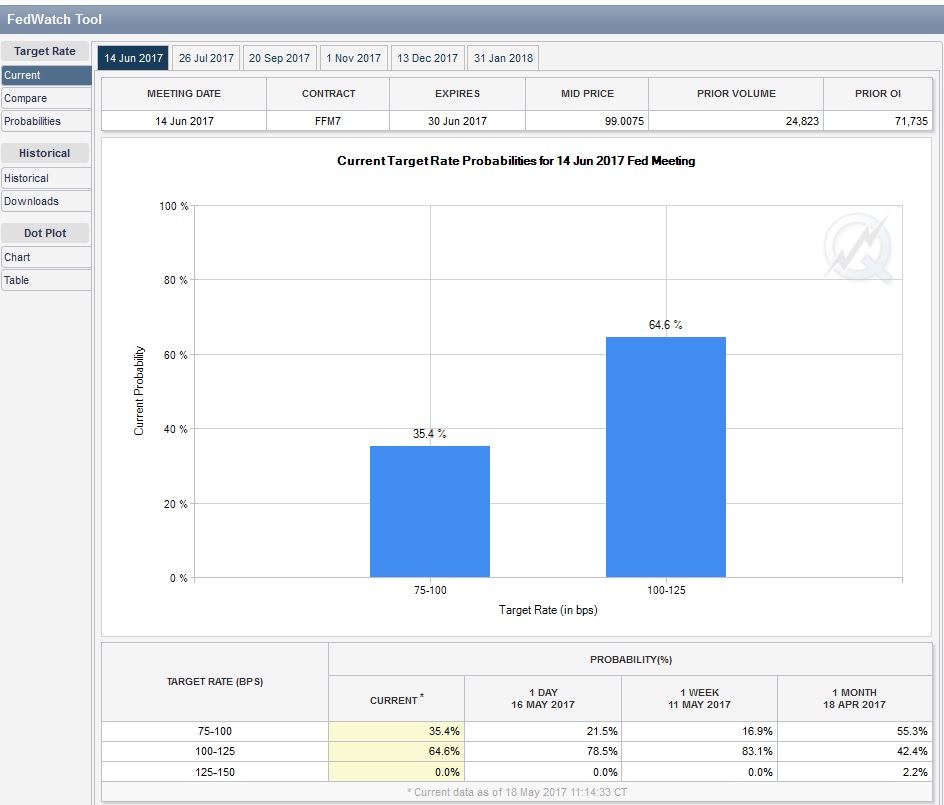
Task: Click the 1 MONTH 18 APR 2017 header
Action: pos(854,698)
